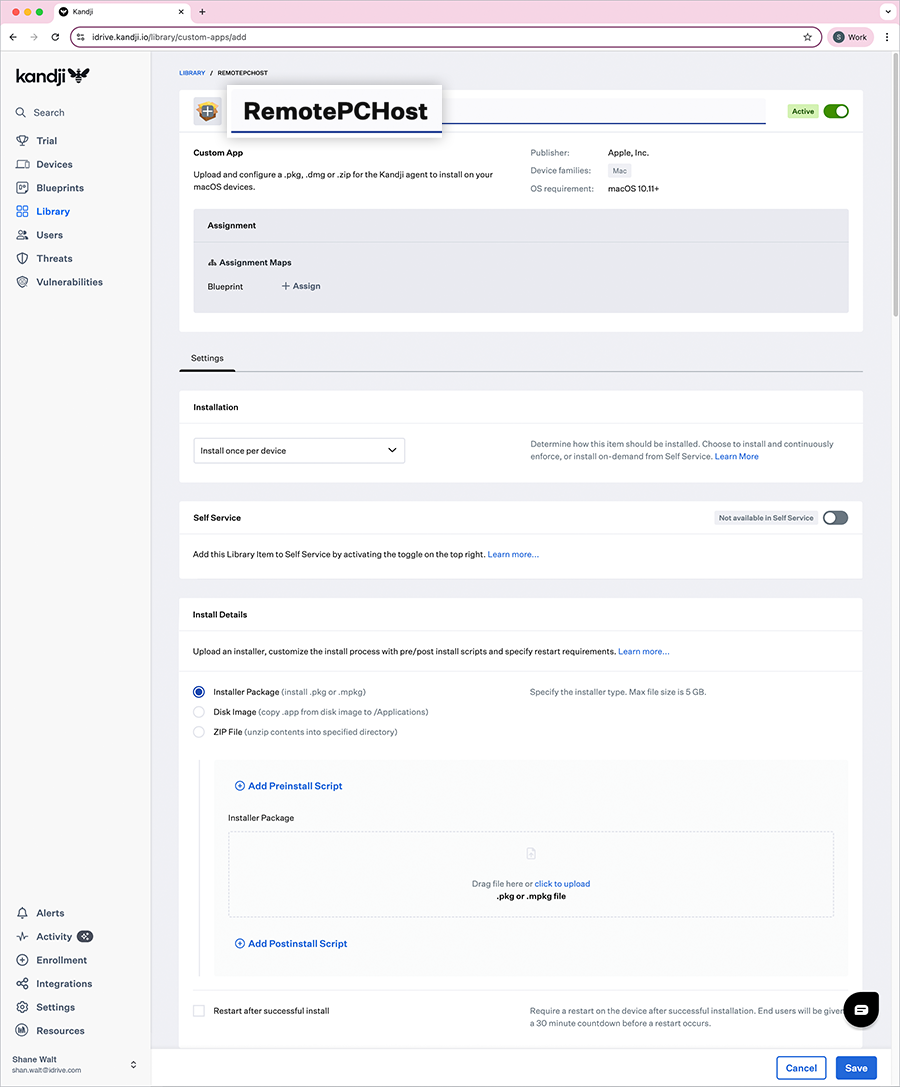Viewport: 900px width, 1087px height.
Task: Open Library in the sidebar navigation
Action: click(53, 212)
